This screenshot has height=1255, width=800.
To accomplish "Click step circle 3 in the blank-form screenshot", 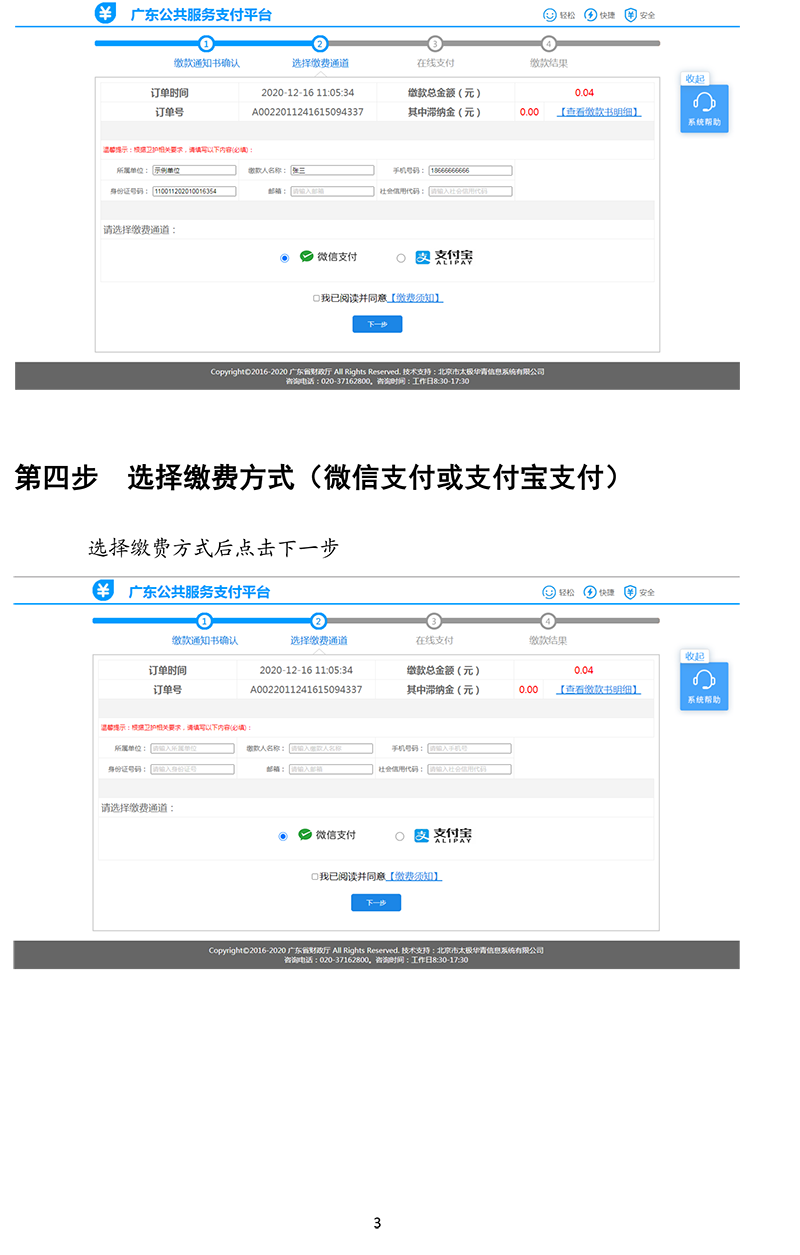I will [x=434, y=621].
